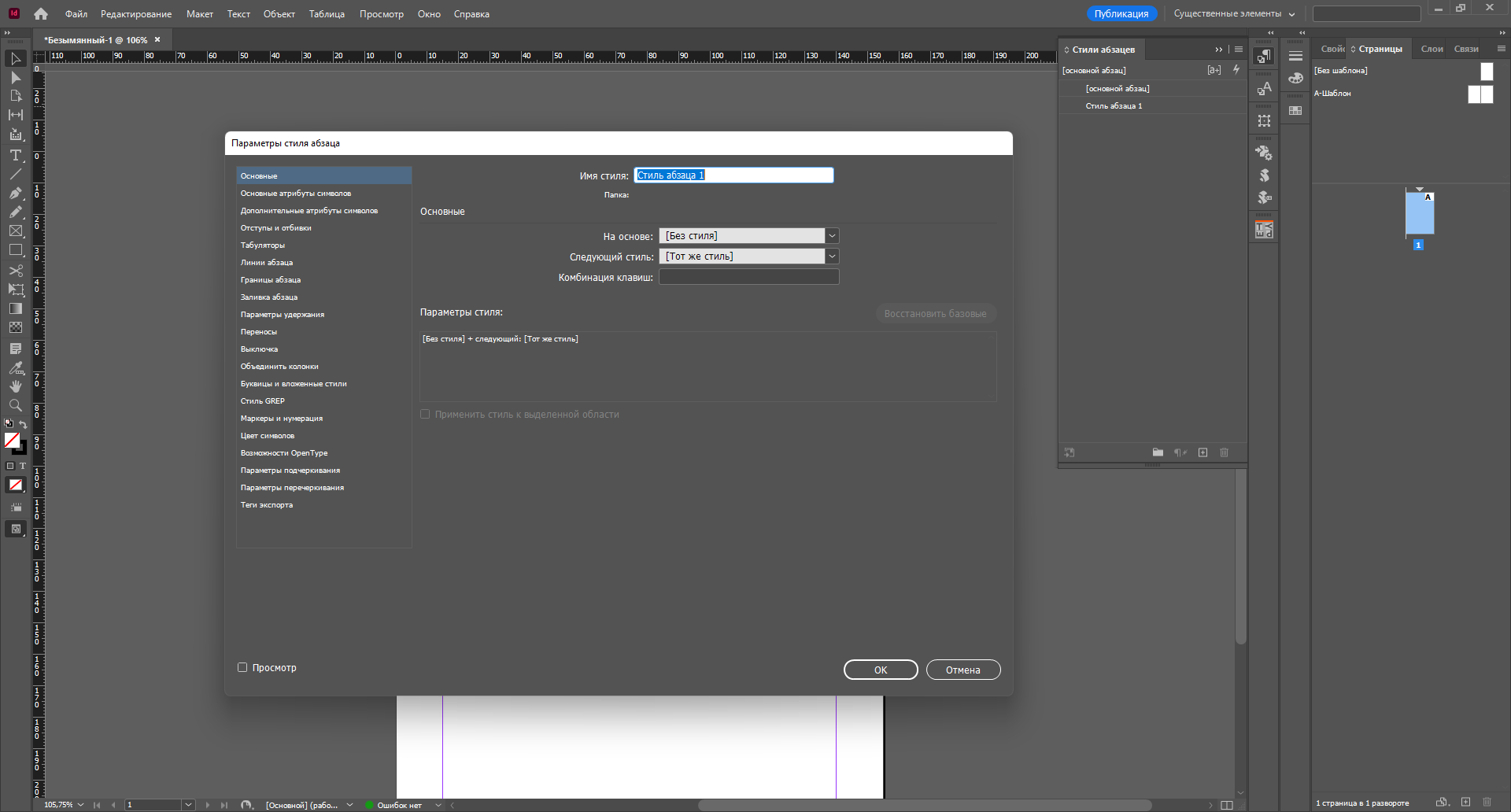Open the Файл menu
The image size is (1511, 812).
[76, 14]
